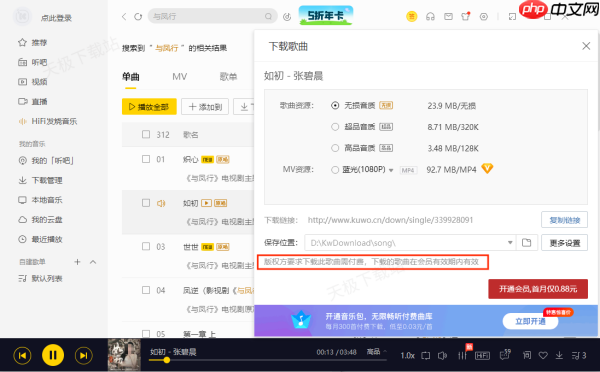Add new playlist with plus icon

[x=77, y=262]
